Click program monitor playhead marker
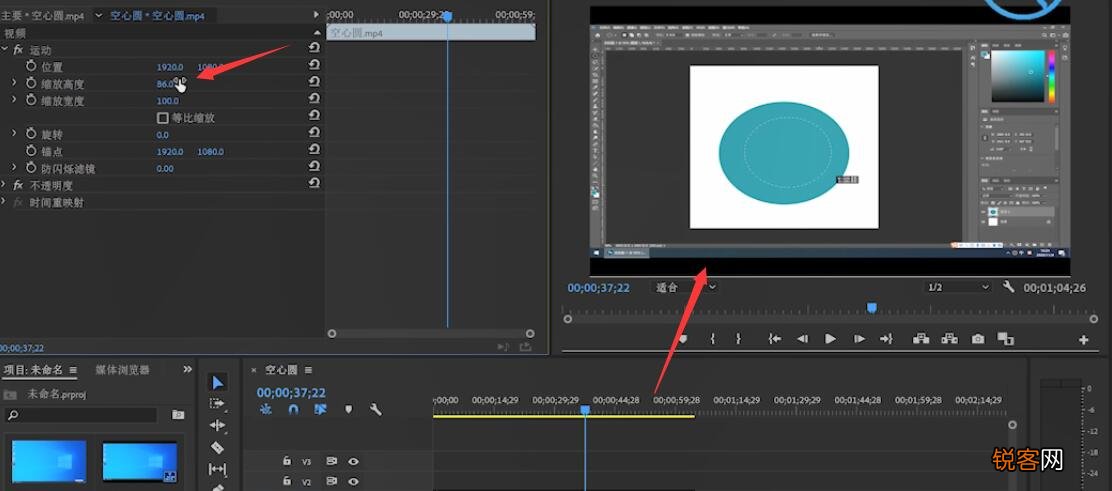 (872, 307)
